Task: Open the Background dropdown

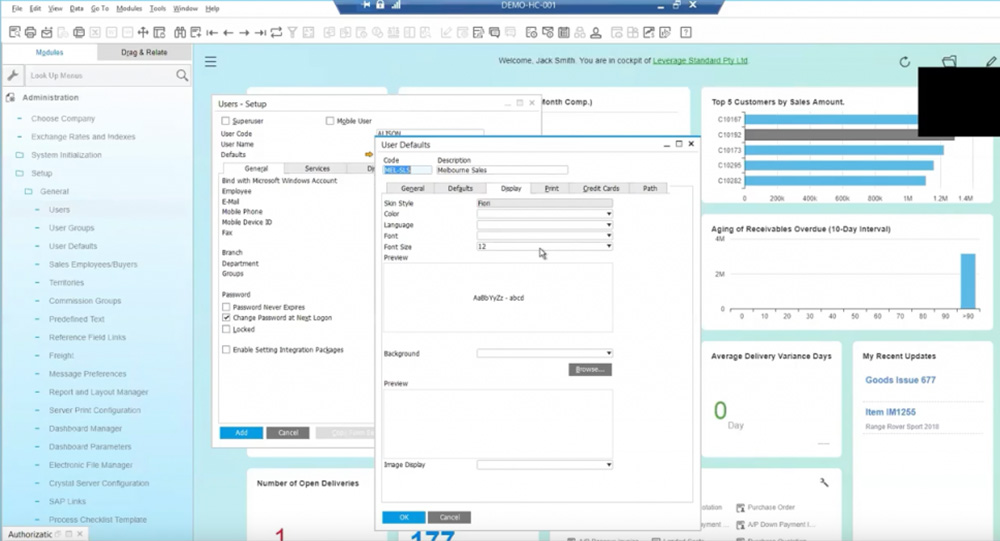Action: click(608, 353)
